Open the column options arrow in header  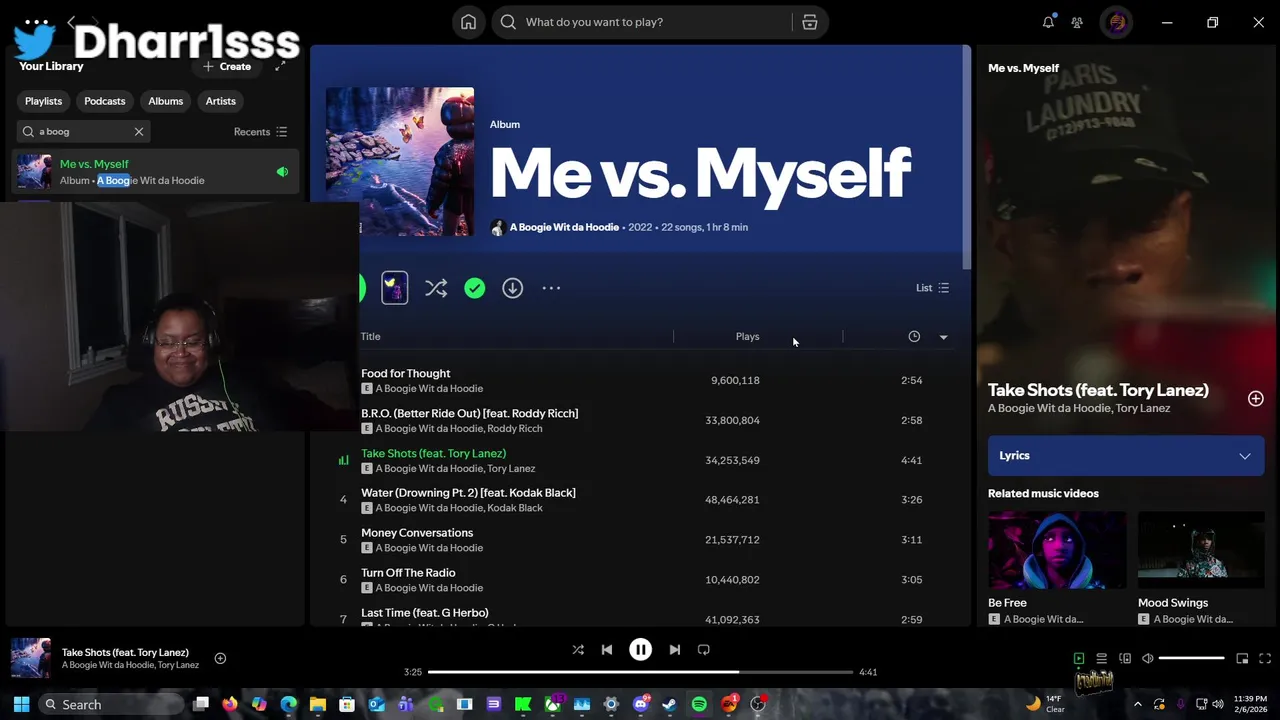pos(943,337)
